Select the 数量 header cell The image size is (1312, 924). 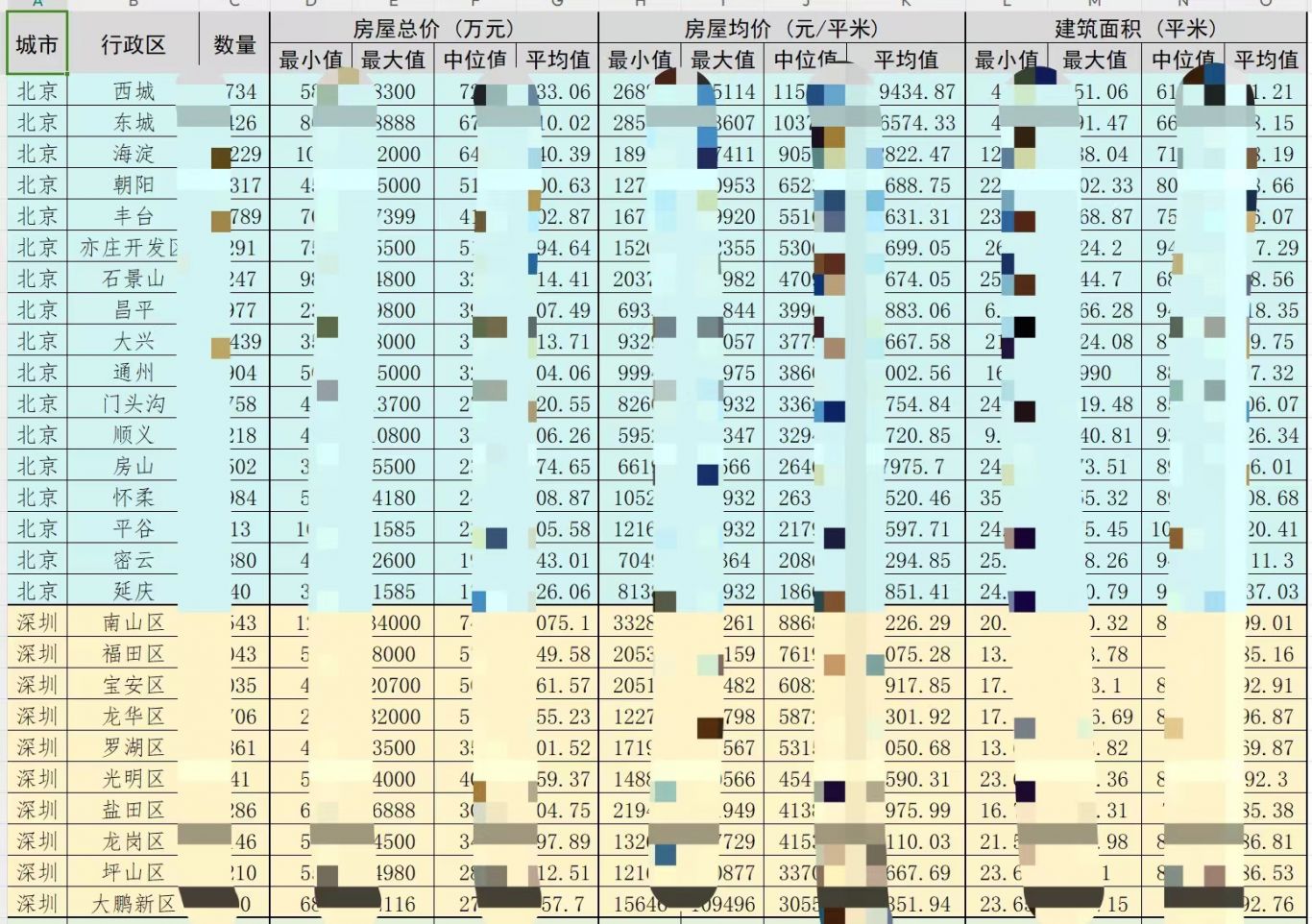tap(234, 44)
